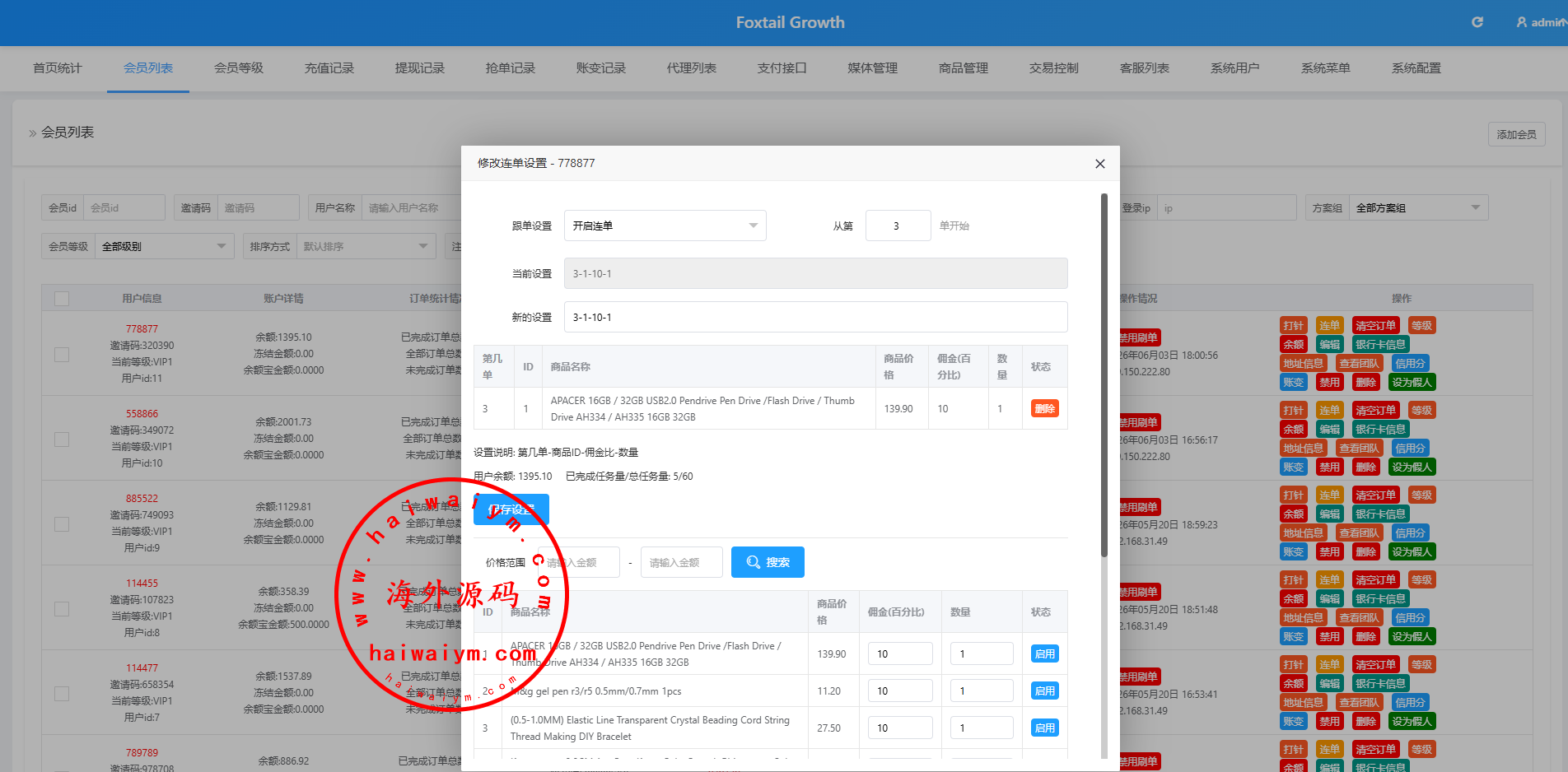
Task: Select the 抢单记录 tab
Action: pos(511,68)
